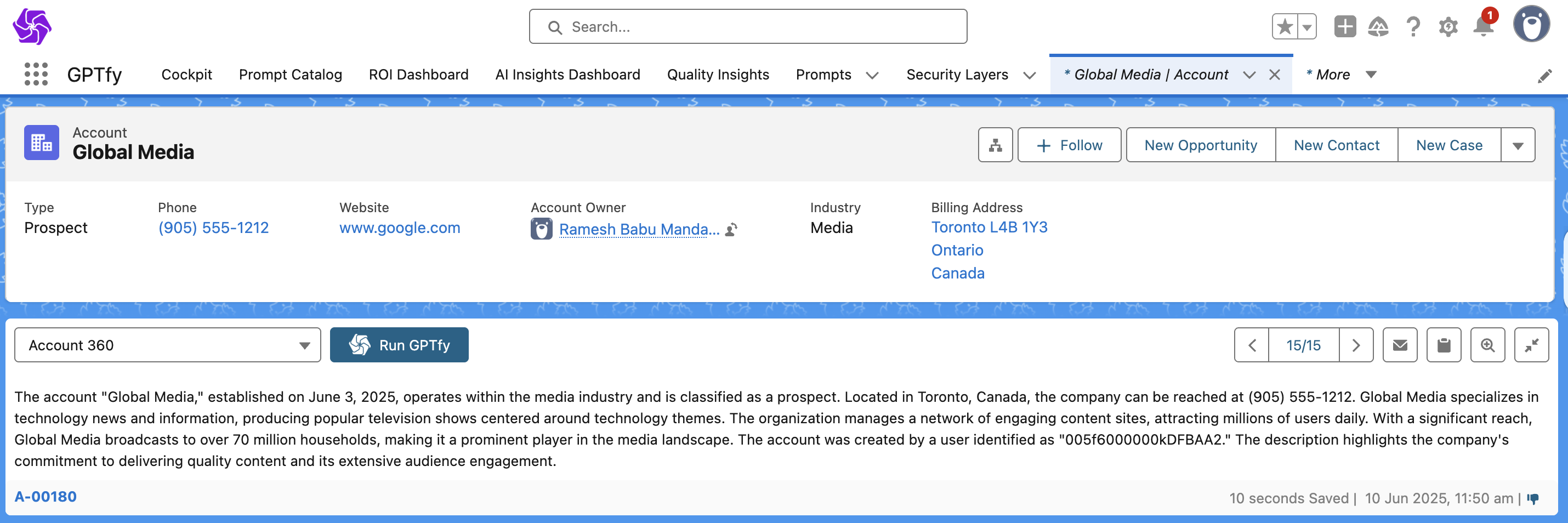Switch to the ROI Dashboard tab
Screen dimensions: 1568x523
tap(418, 74)
